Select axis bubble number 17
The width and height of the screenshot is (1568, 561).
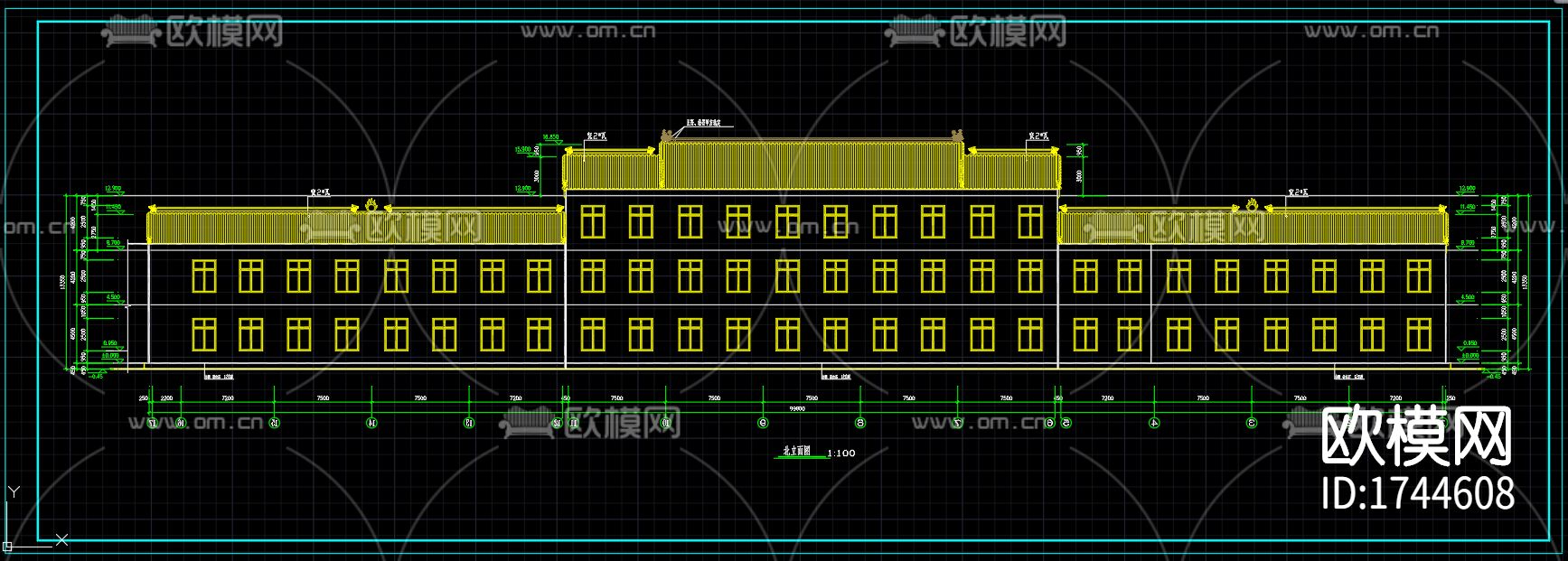[x=152, y=422]
